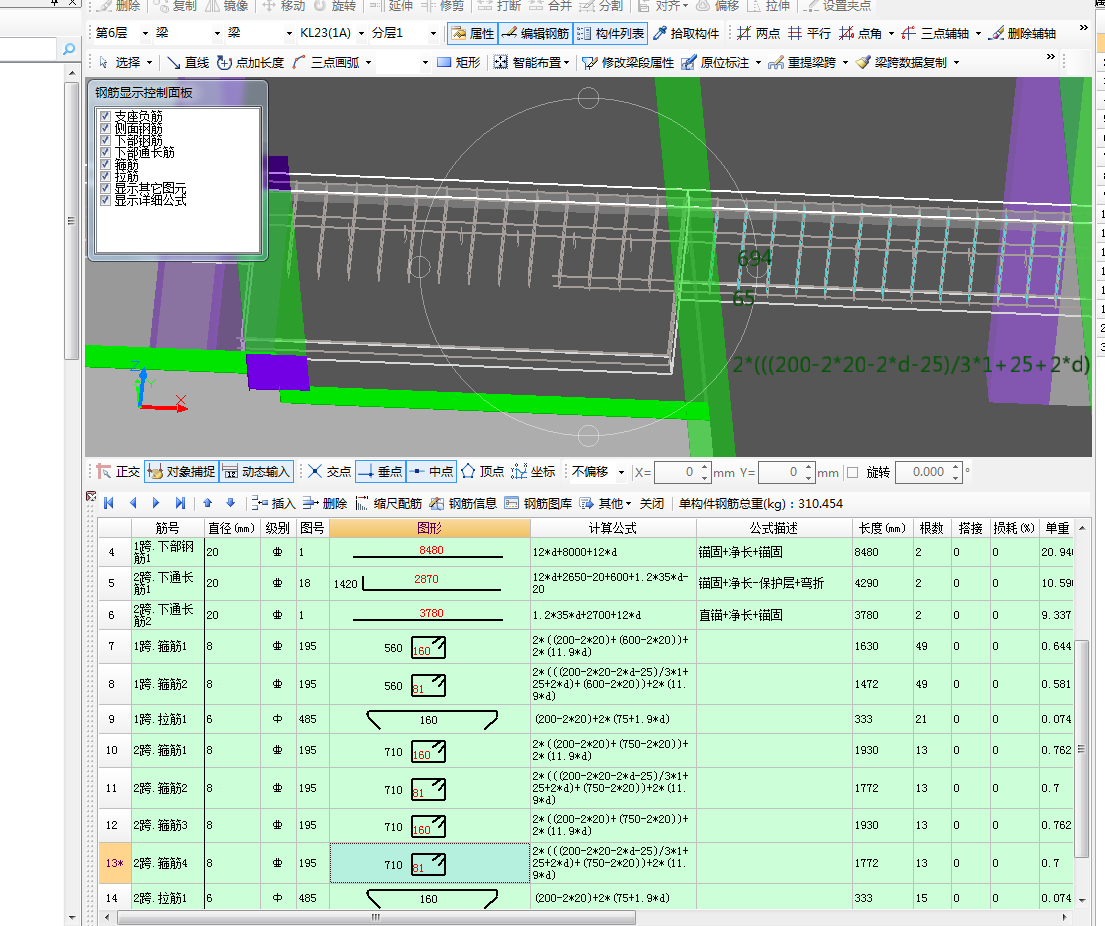Click 修改梁段属性 modify beam segment tool
This screenshot has height=926, width=1105.
point(628,63)
